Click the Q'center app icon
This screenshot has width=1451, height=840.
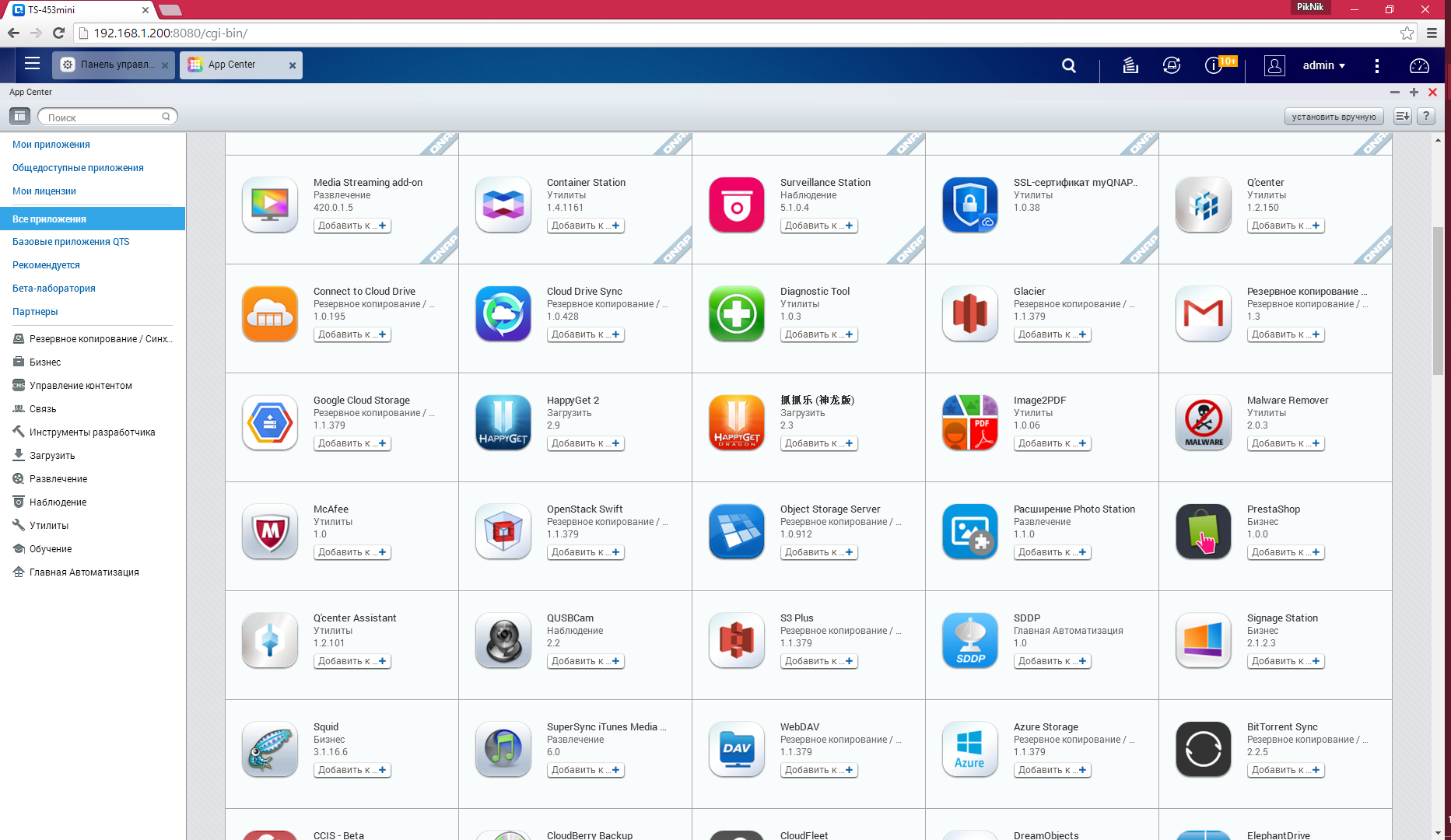[1204, 205]
